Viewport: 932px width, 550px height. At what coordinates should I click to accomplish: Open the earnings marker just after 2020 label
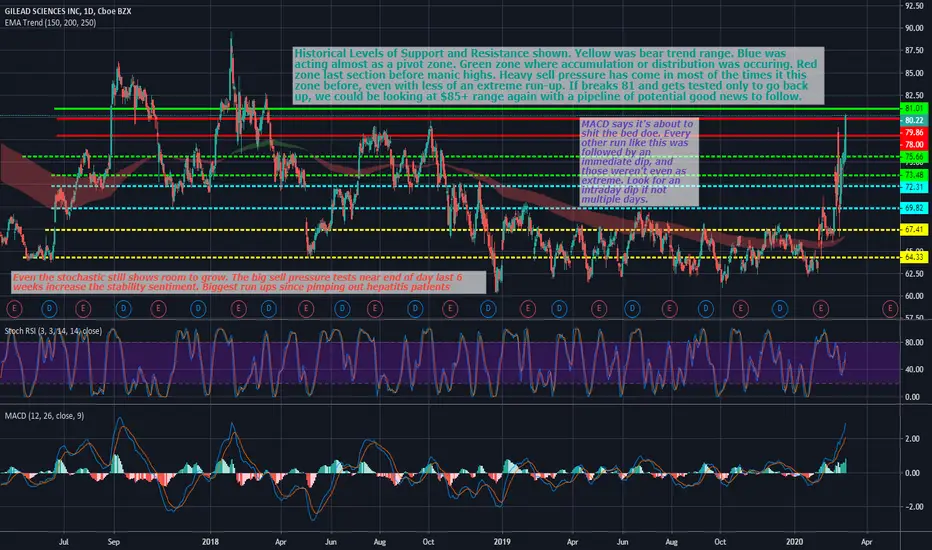(821, 309)
